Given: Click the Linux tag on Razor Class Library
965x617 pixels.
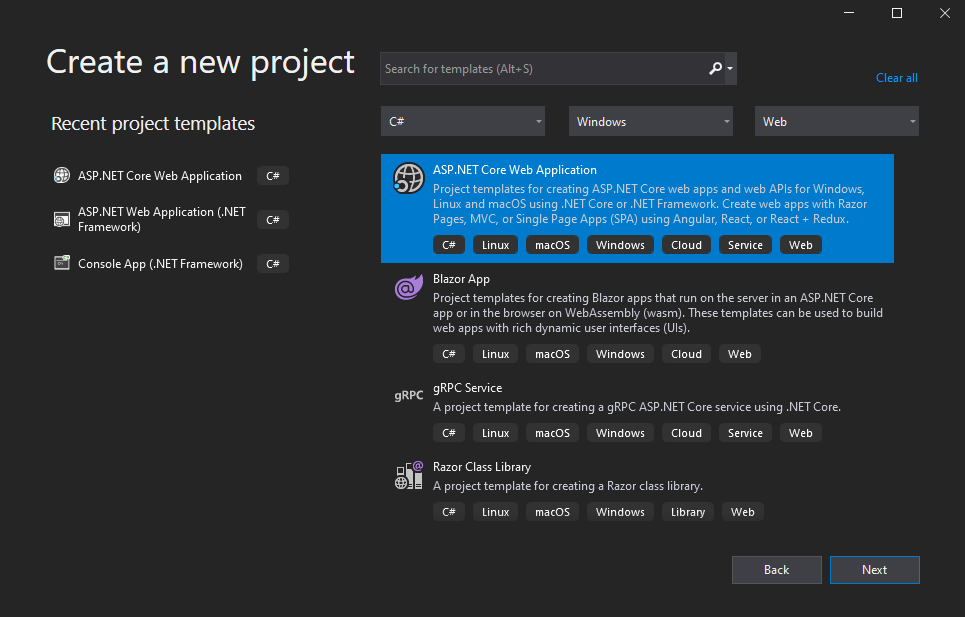Looking at the screenshot, I should (x=495, y=512).
